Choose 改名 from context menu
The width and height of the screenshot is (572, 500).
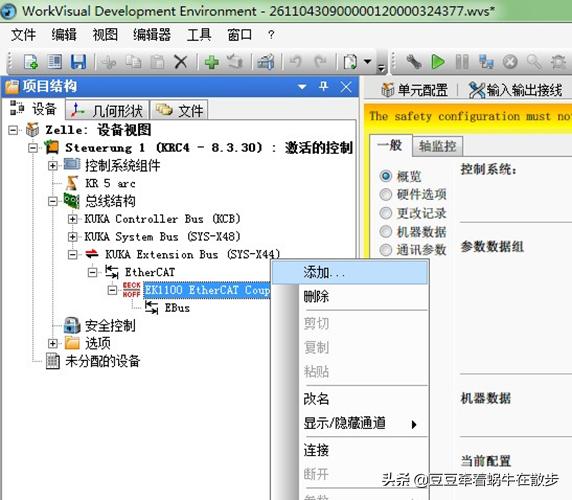349,398
